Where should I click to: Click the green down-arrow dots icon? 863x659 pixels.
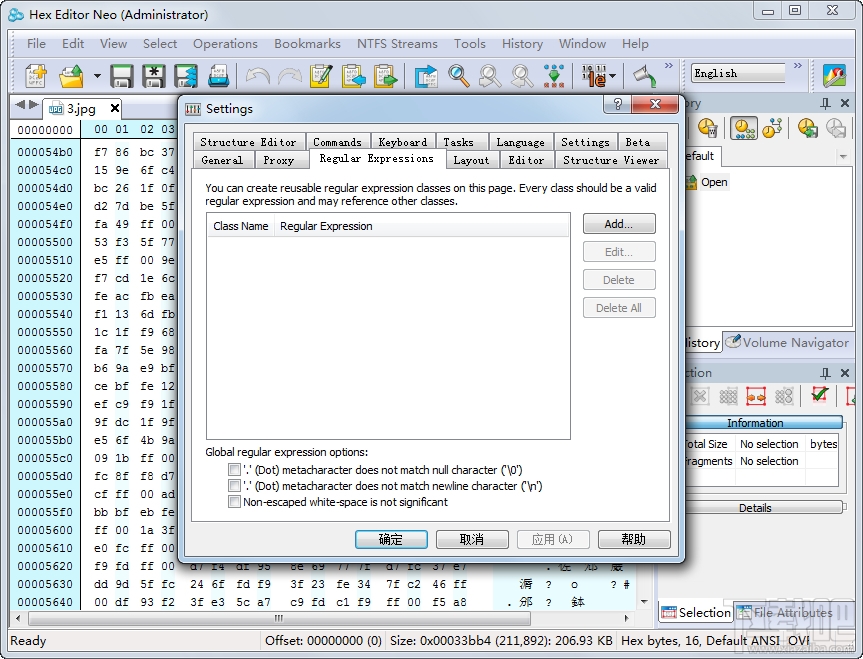click(x=554, y=76)
